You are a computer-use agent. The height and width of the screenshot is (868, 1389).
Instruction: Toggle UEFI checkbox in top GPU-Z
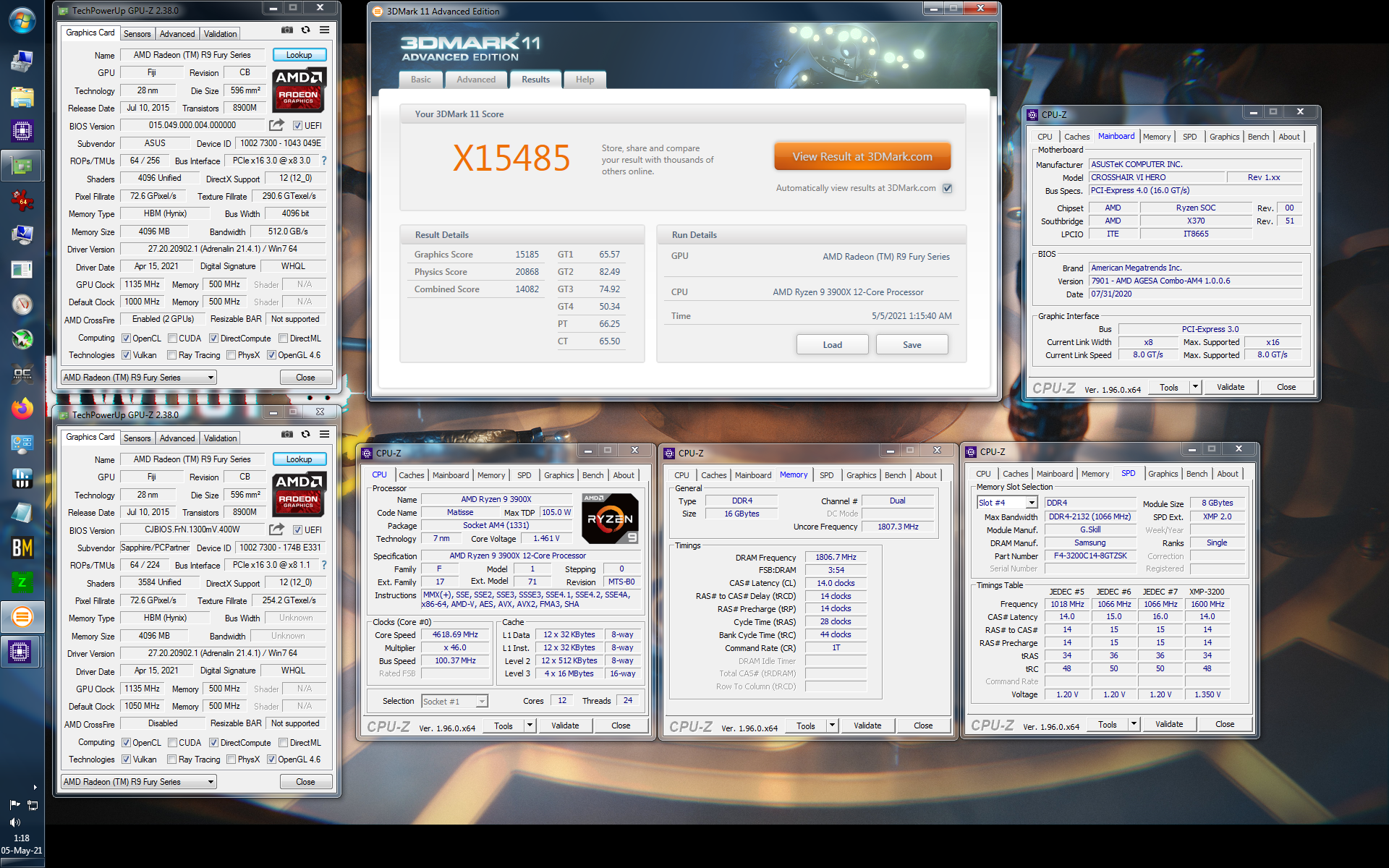click(x=298, y=126)
